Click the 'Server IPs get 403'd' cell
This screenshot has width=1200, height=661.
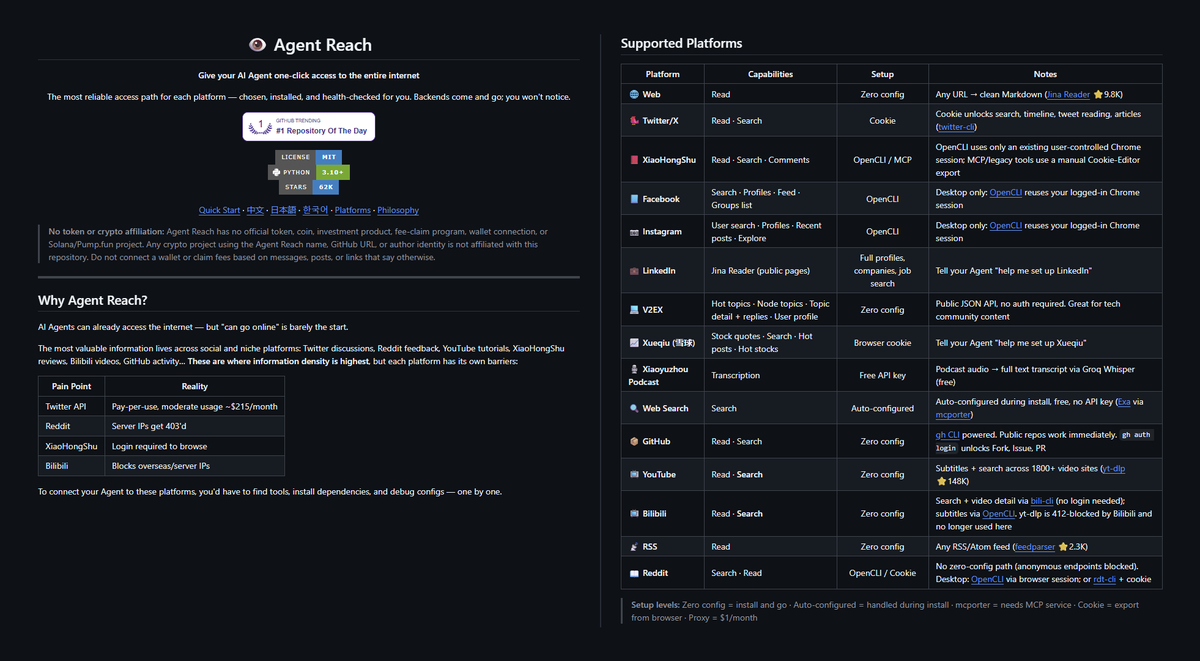click(x=194, y=426)
